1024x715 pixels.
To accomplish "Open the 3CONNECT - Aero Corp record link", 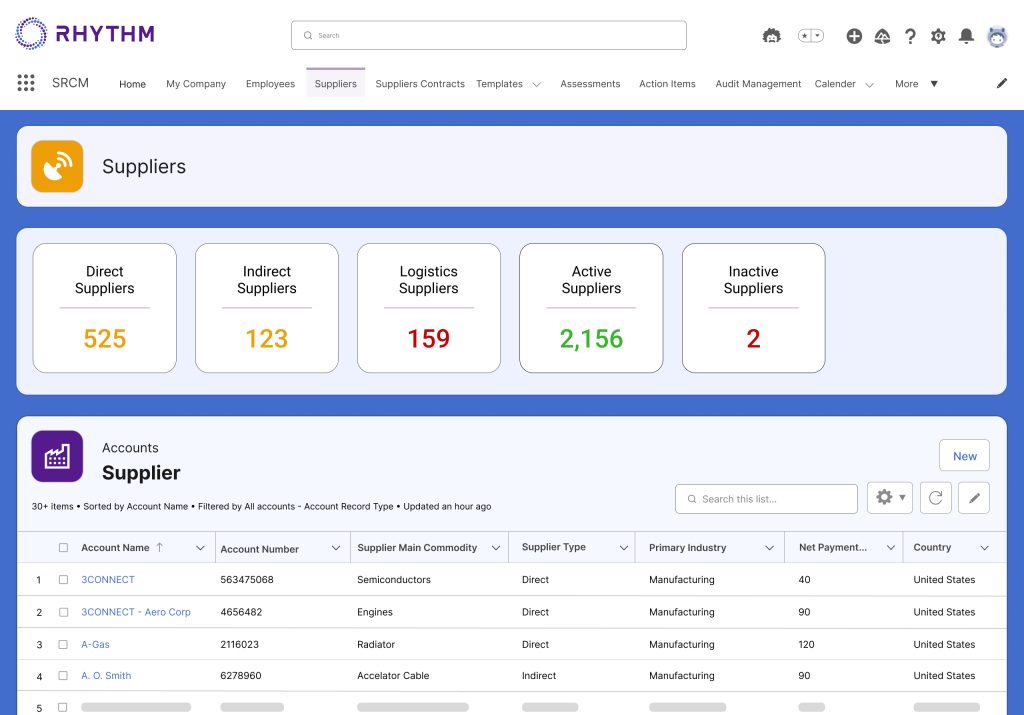I will click(135, 611).
